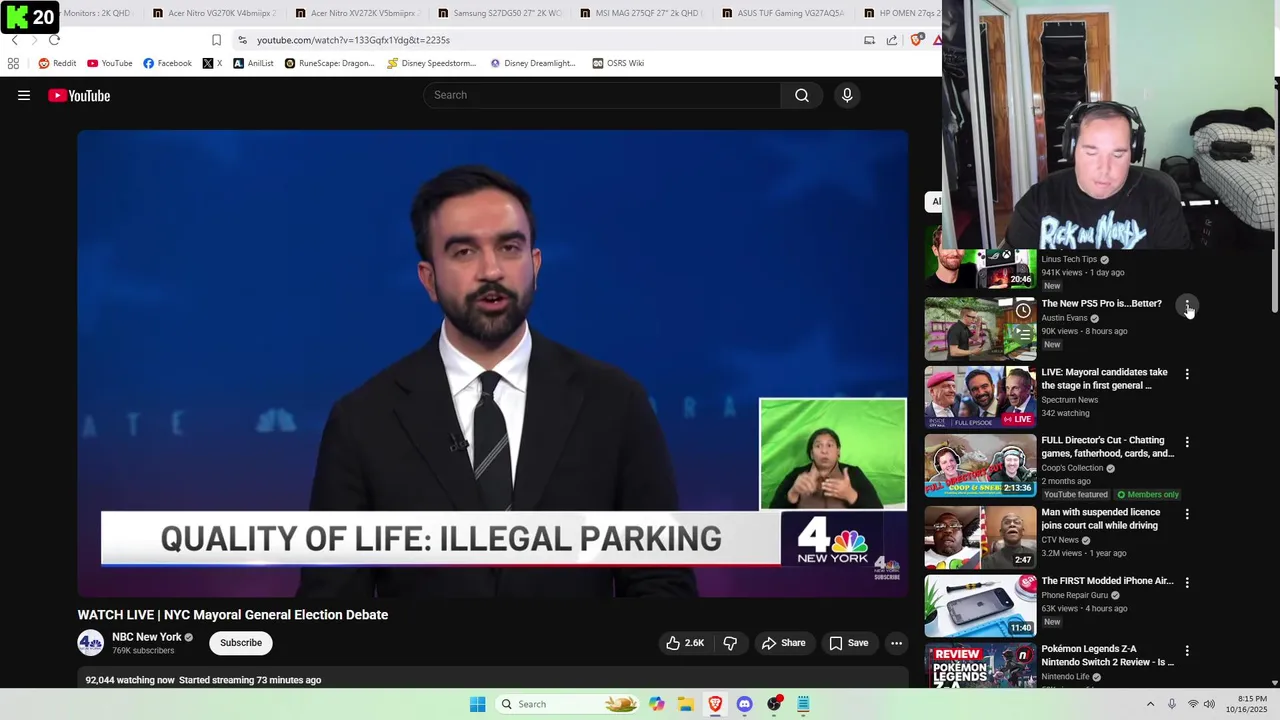Click the recommendations sidebar scrollbar thumb

click(x=1274, y=280)
